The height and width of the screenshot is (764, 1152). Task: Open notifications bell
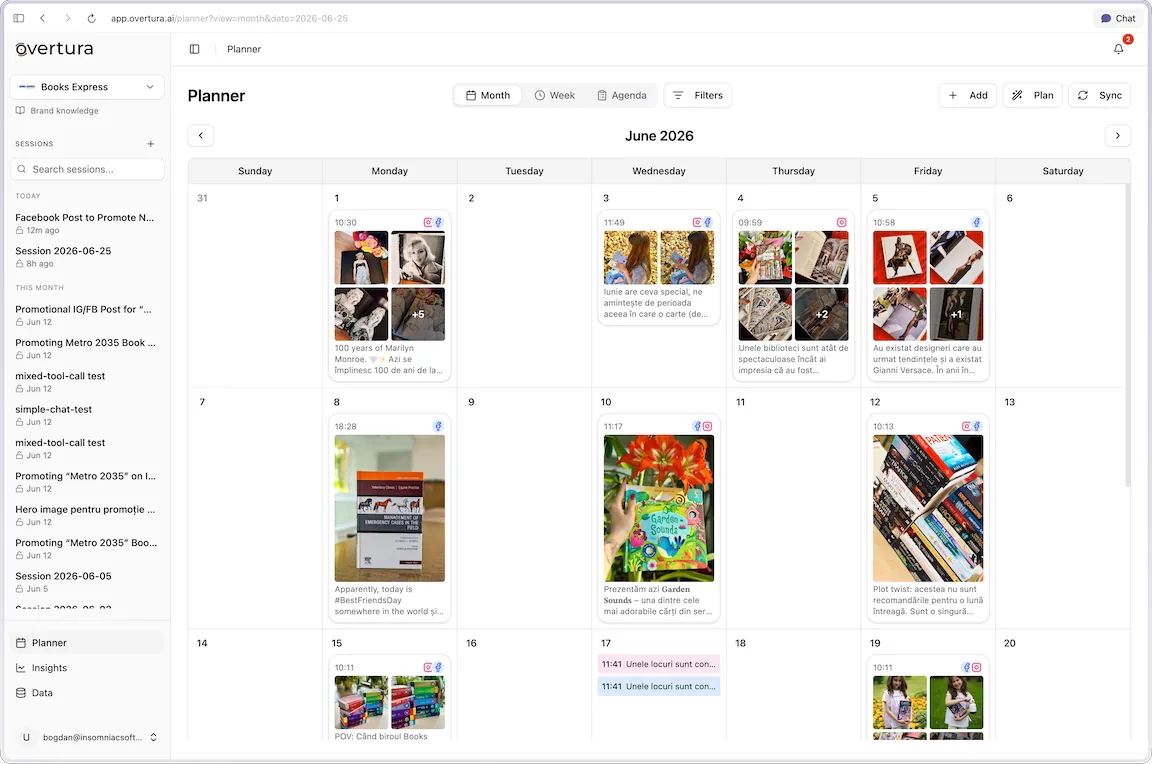pyautogui.click(x=1118, y=49)
